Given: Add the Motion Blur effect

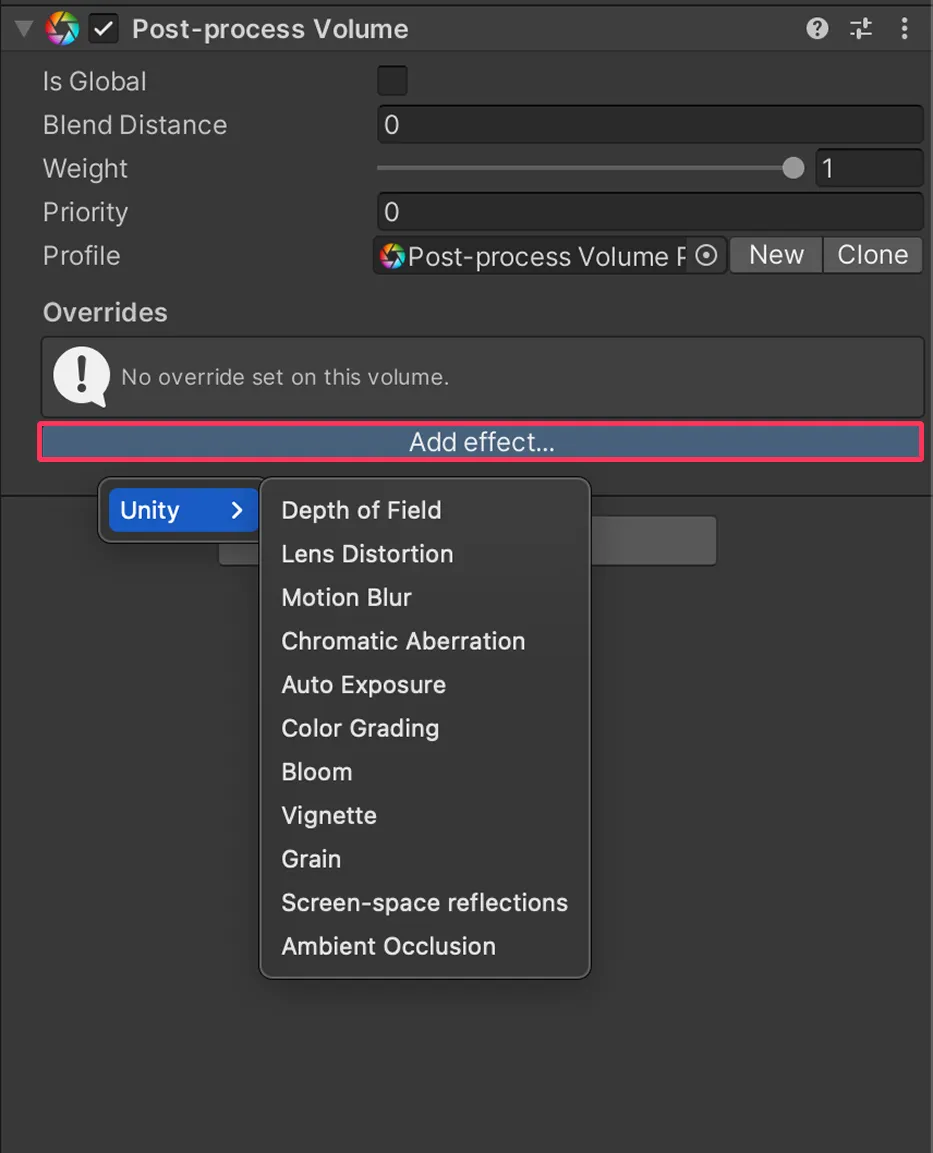Looking at the screenshot, I should (x=425, y=597).
